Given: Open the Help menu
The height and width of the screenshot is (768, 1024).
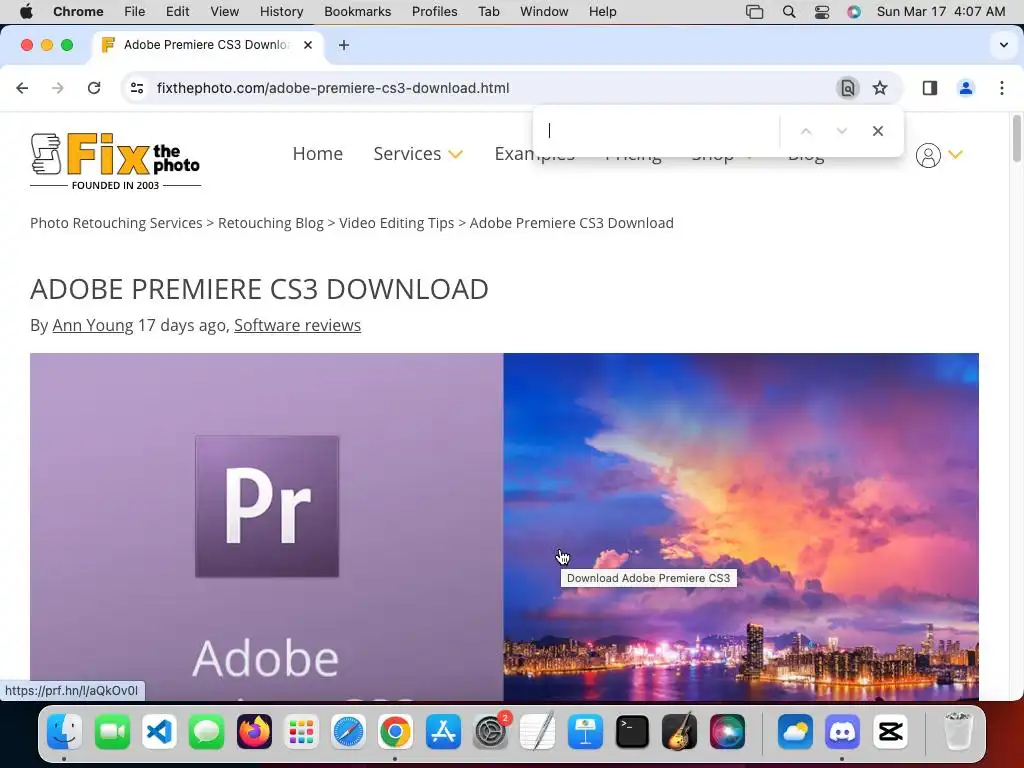Looking at the screenshot, I should (602, 12).
